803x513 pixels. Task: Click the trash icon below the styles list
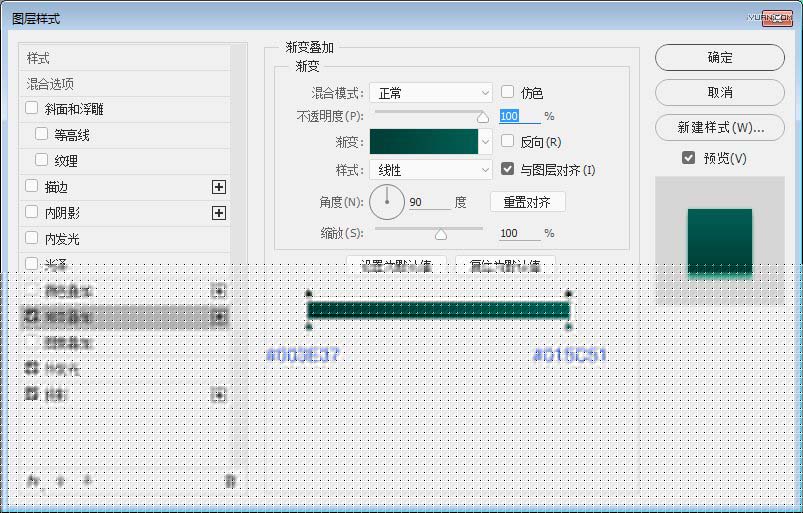pos(230,481)
